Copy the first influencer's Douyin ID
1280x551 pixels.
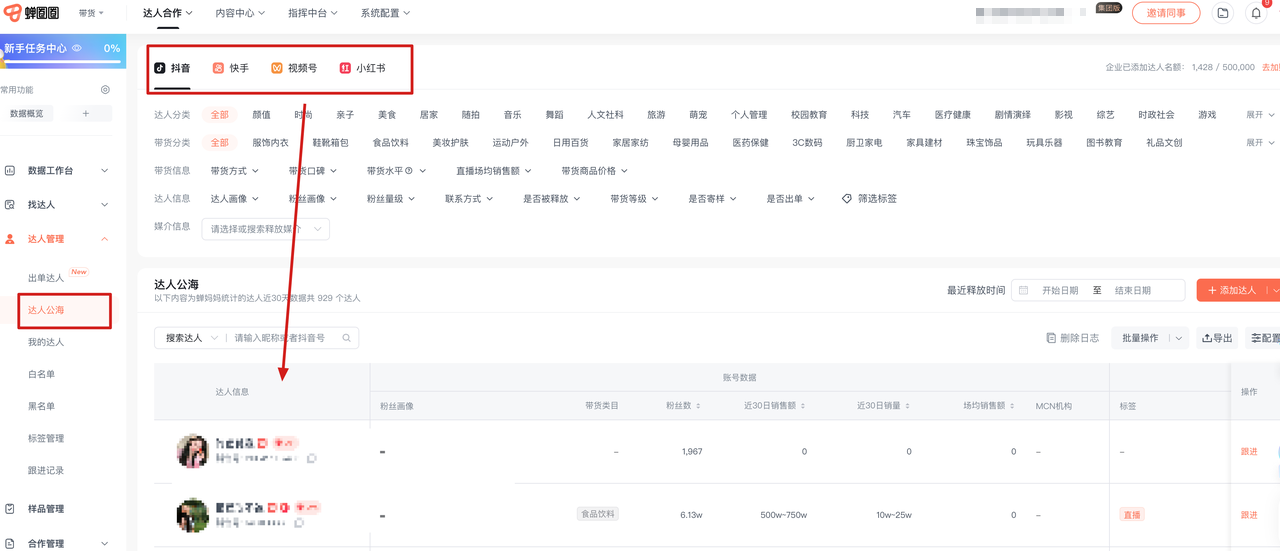pyautogui.click(x=312, y=458)
